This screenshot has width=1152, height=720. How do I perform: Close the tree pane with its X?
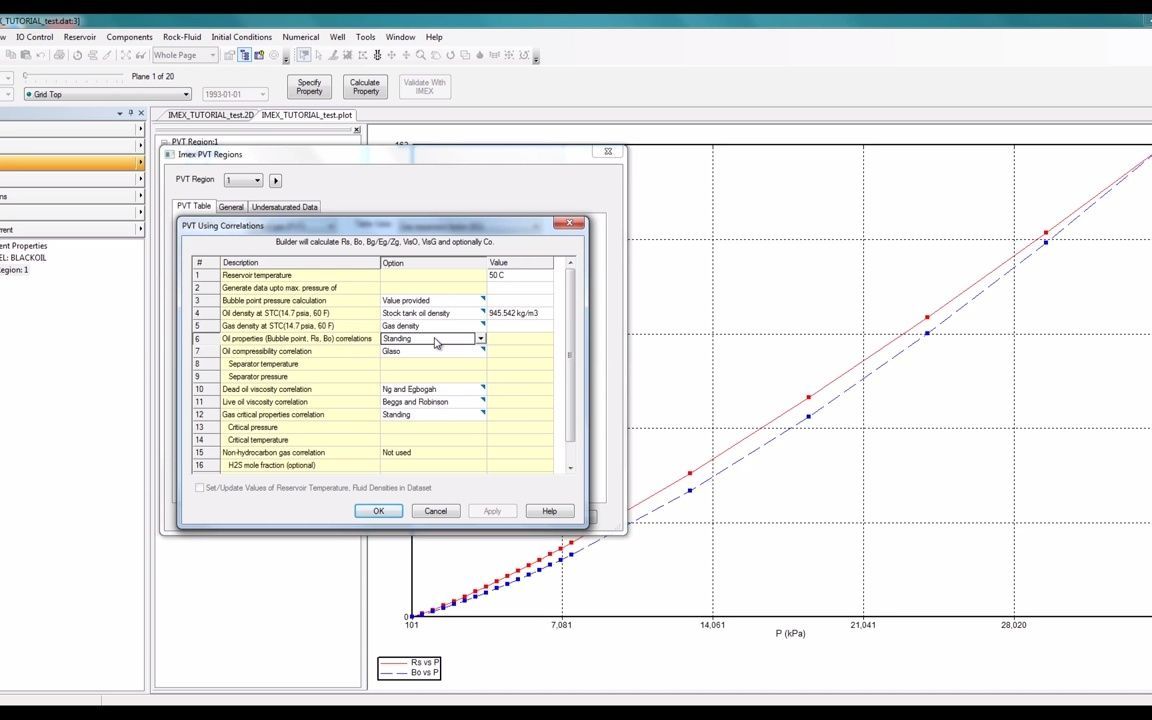pos(356,130)
